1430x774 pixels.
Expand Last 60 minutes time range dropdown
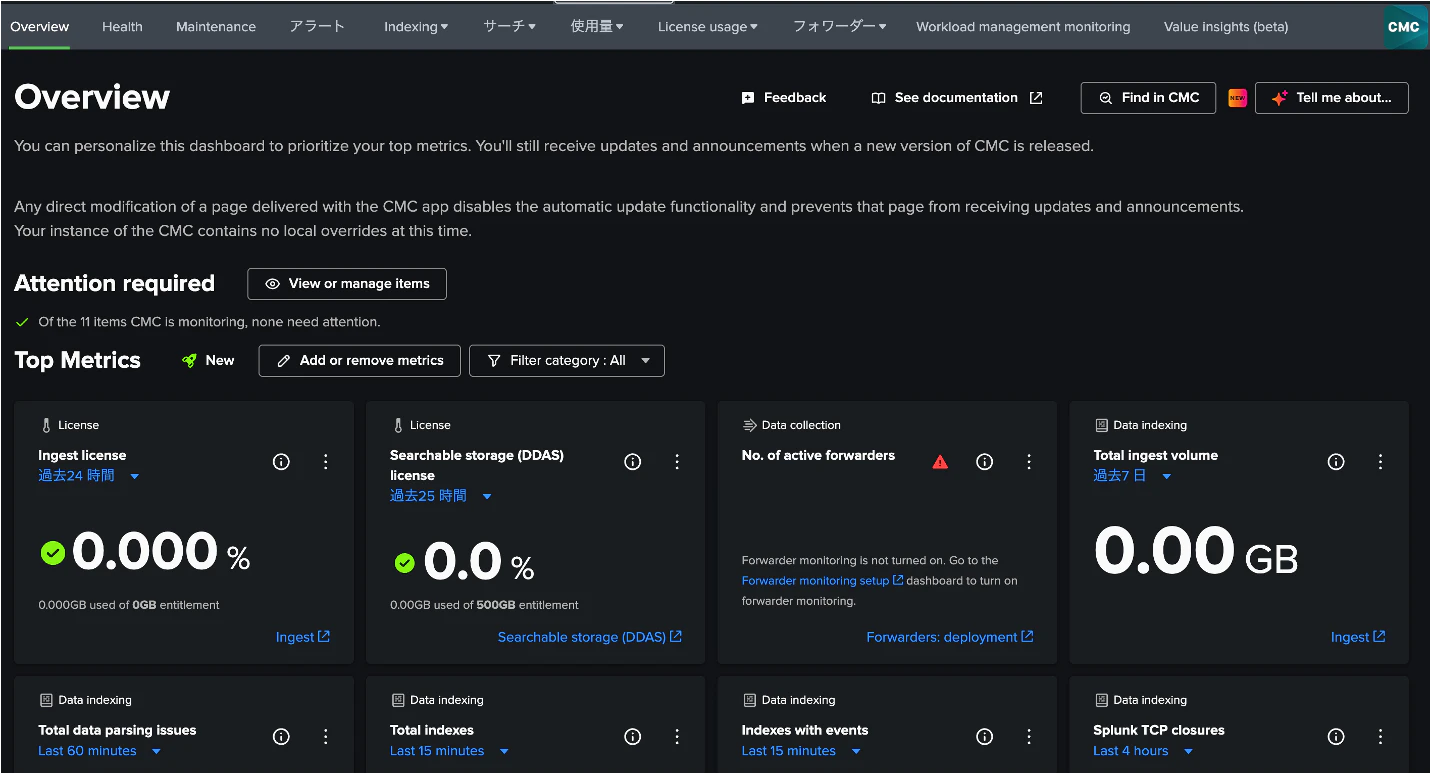click(x=99, y=751)
